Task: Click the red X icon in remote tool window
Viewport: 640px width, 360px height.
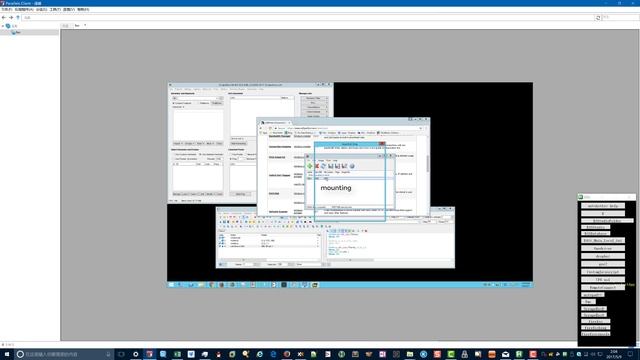Action: [317, 166]
